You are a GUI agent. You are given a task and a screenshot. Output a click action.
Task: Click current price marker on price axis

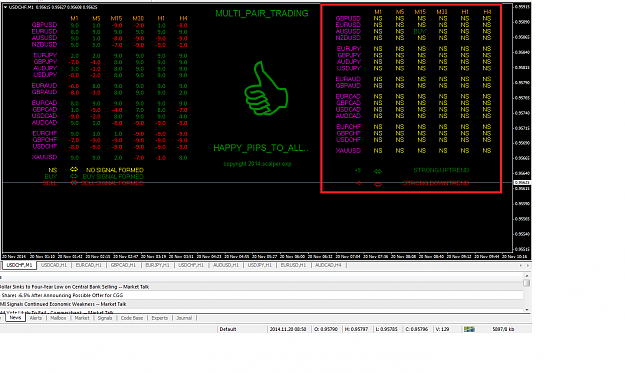tap(522, 183)
